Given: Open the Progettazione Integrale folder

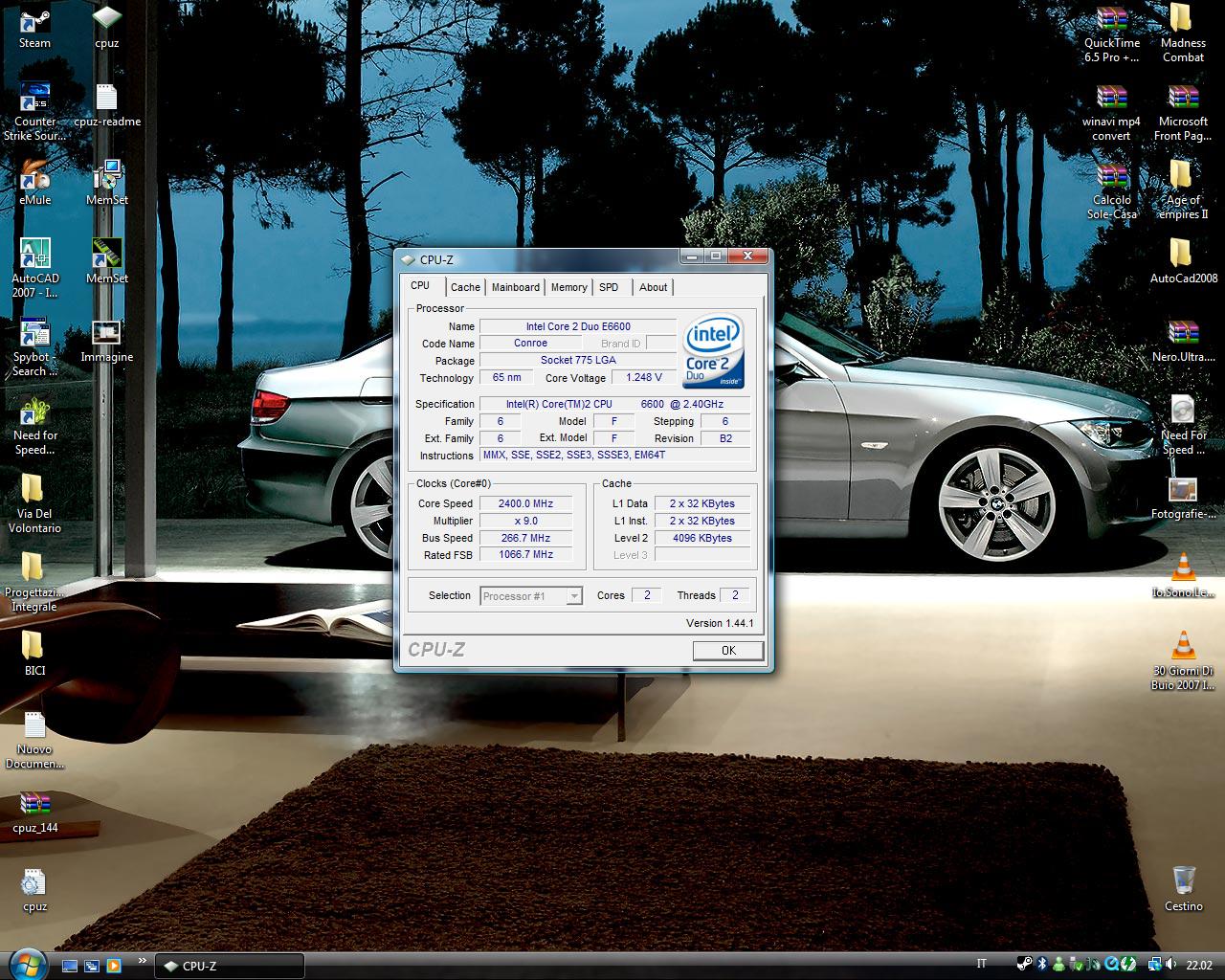Looking at the screenshot, I should [x=34, y=583].
